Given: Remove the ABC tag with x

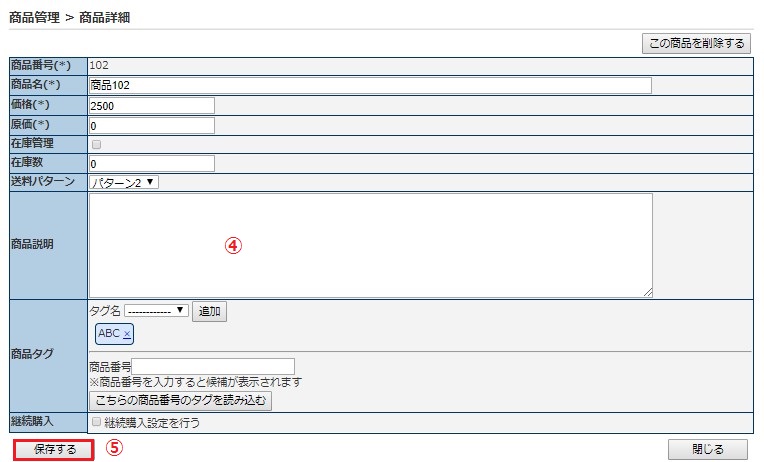Looking at the screenshot, I should pos(127,334).
